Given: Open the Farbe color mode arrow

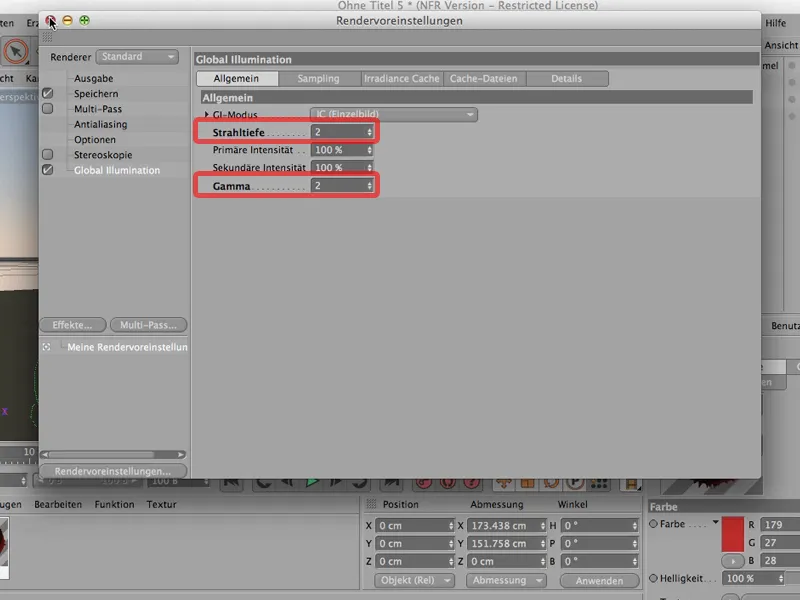Looking at the screenshot, I should click(715, 522).
